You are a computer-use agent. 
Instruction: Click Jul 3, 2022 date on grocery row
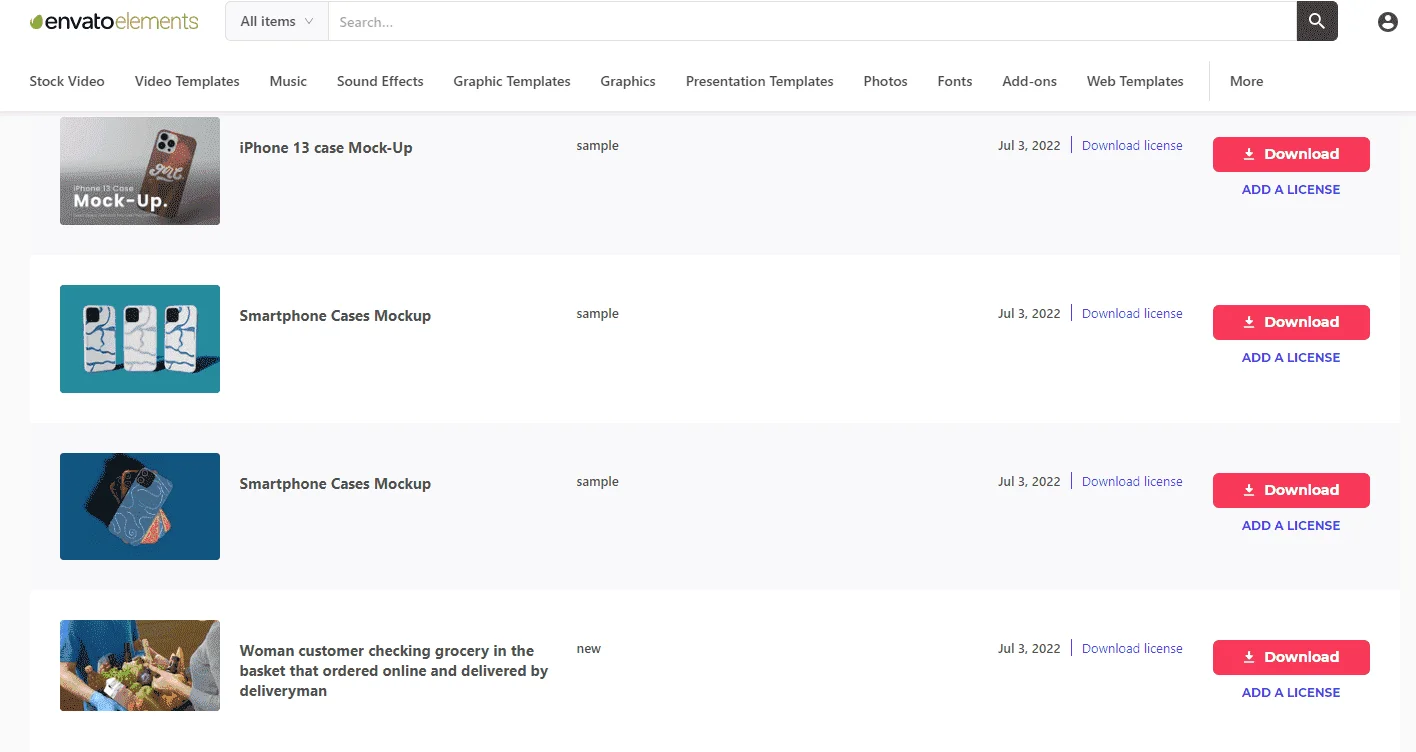coord(1029,648)
